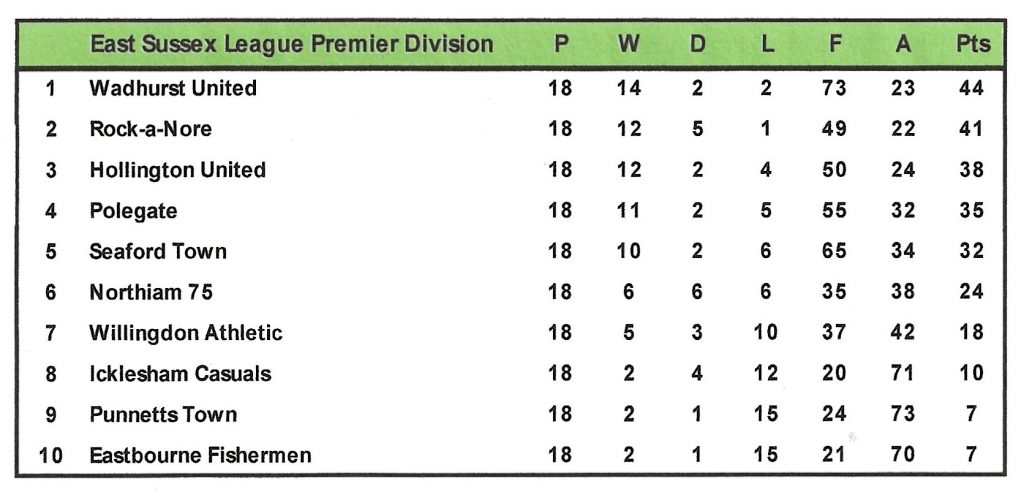
Task: Select the Willingdon Athletic team name
Action: coord(186,333)
